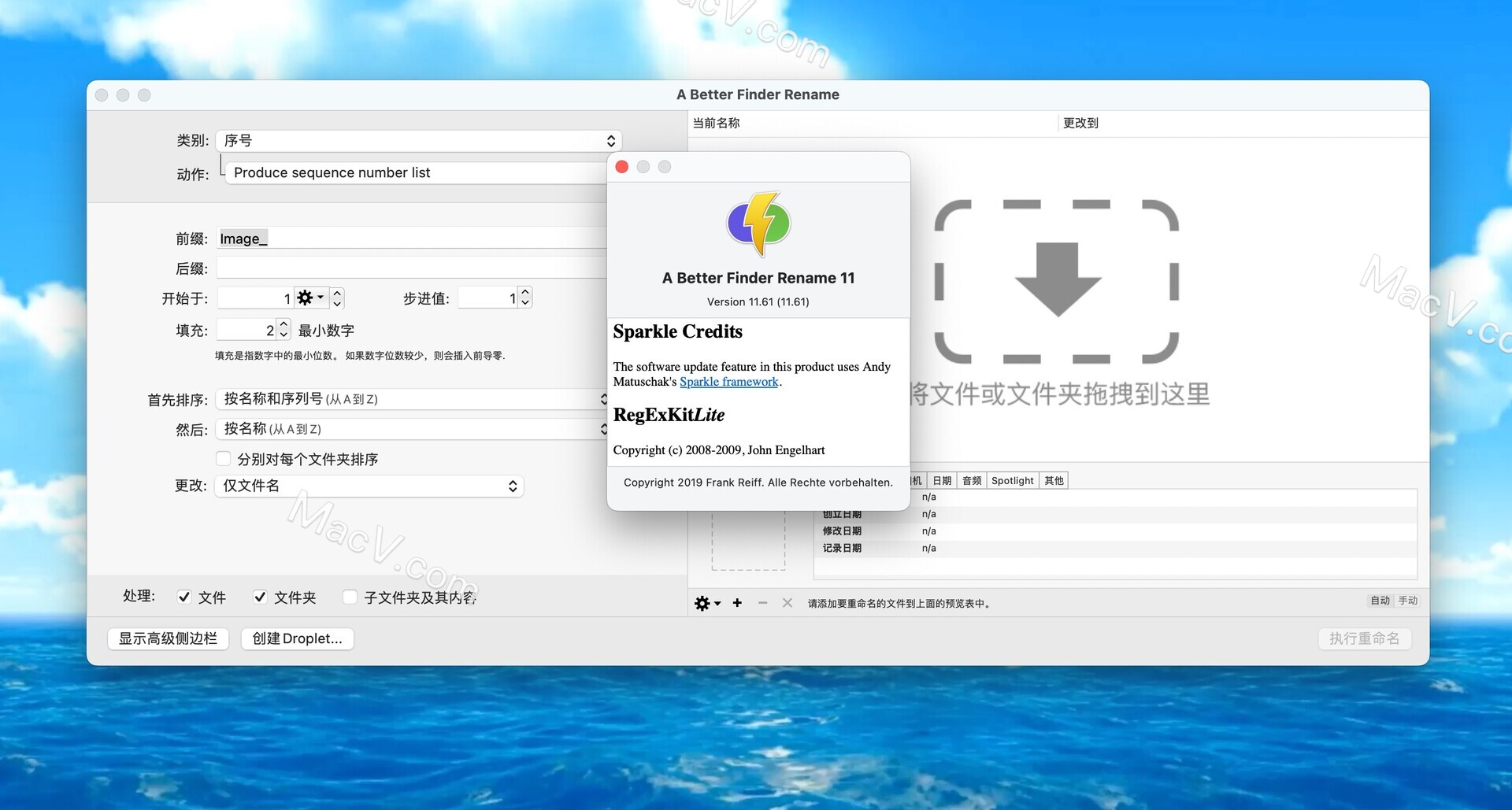1512x810 pixels.
Task: Open the 然后 sort dropdown
Action: [413, 429]
